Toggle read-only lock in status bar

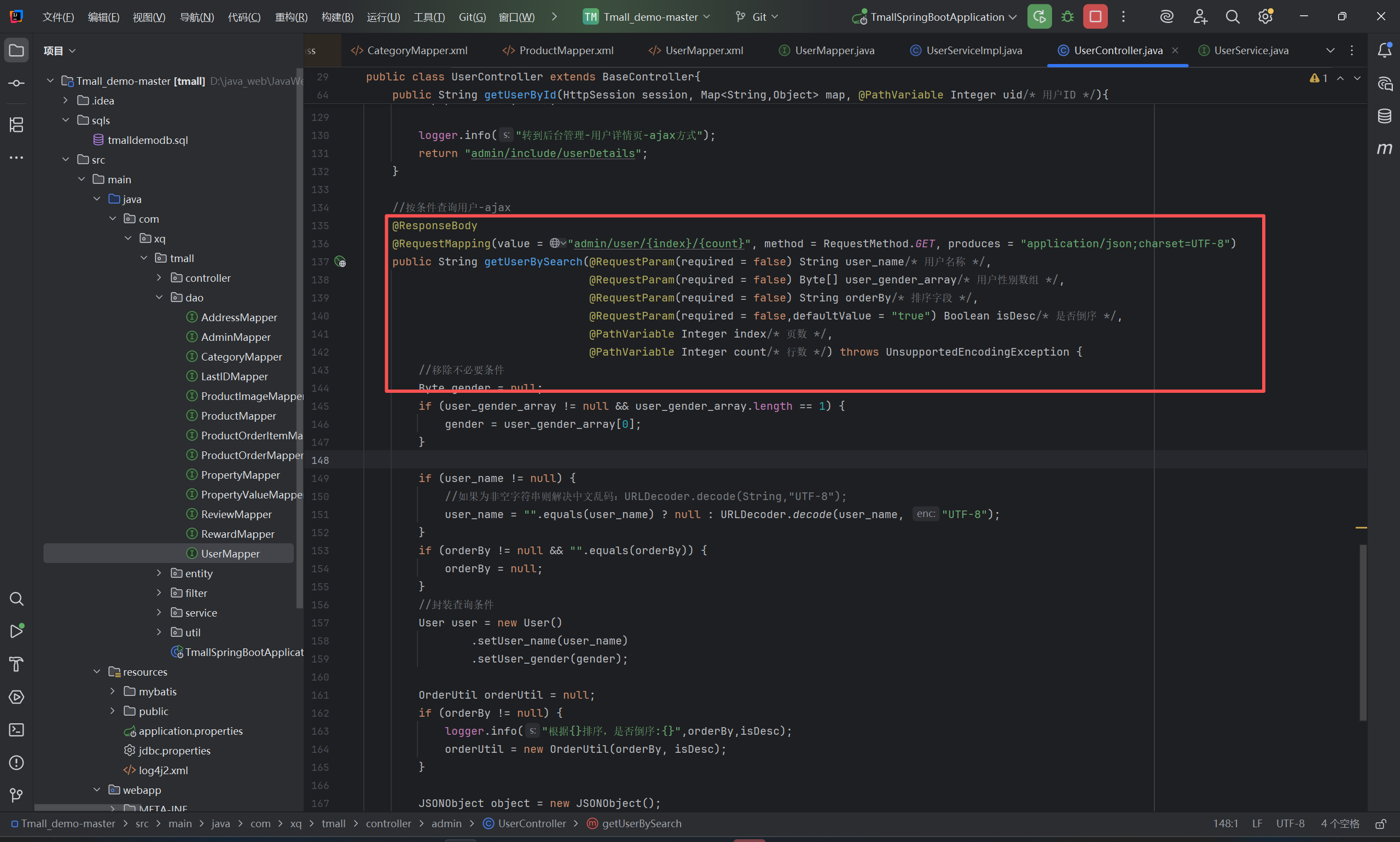point(1381,823)
